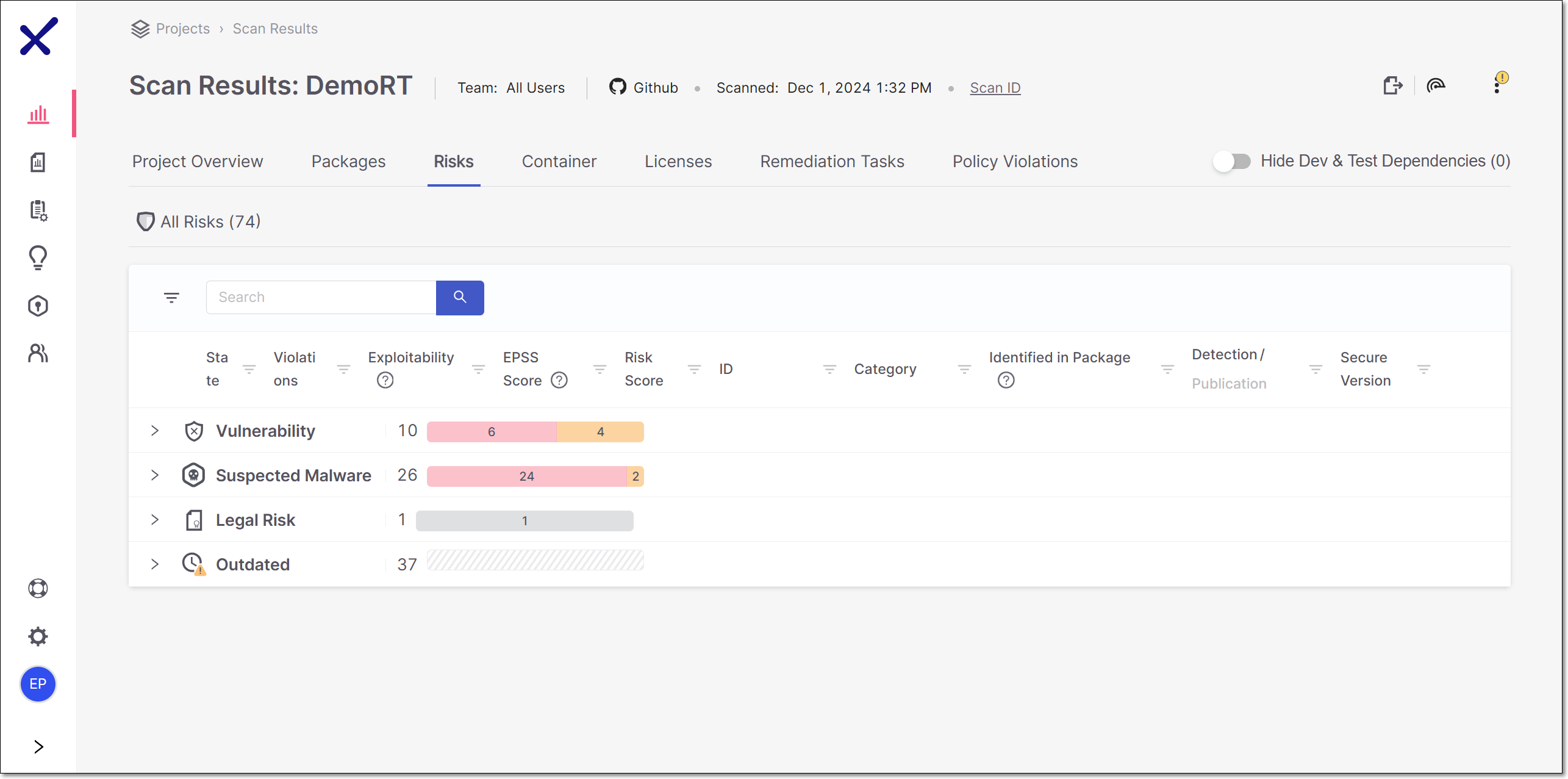Expand the Outdated row

click(155, 564)
